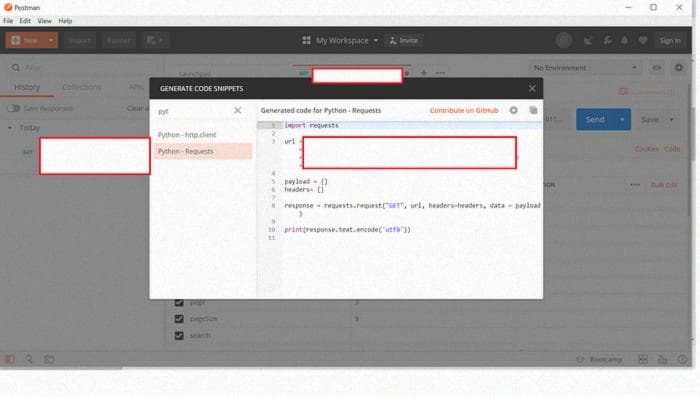Click the Runner button
The height and width of the screenshot is (397, 700).
click(x=118, y=40)
